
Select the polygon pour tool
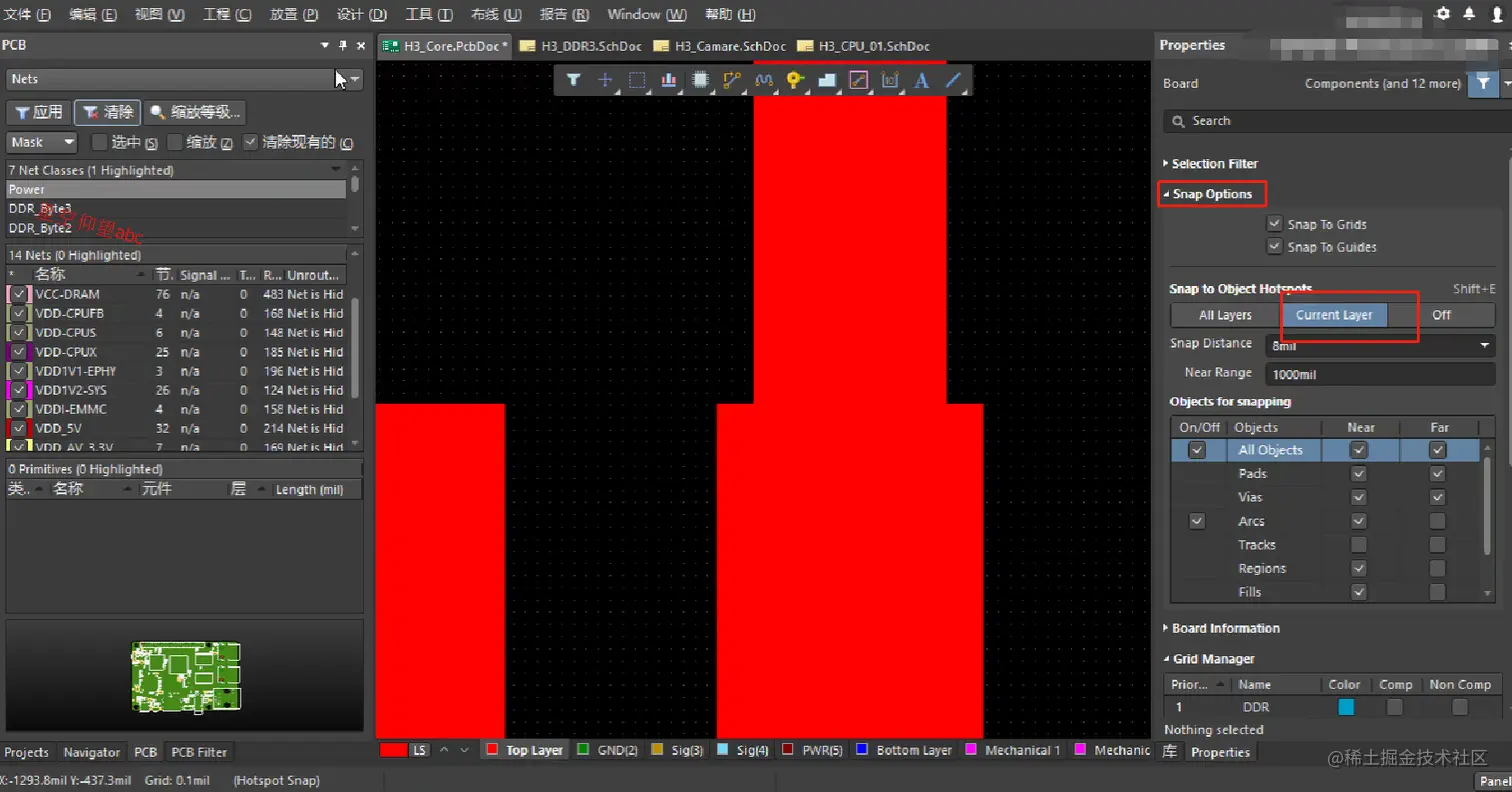(827, 81)
